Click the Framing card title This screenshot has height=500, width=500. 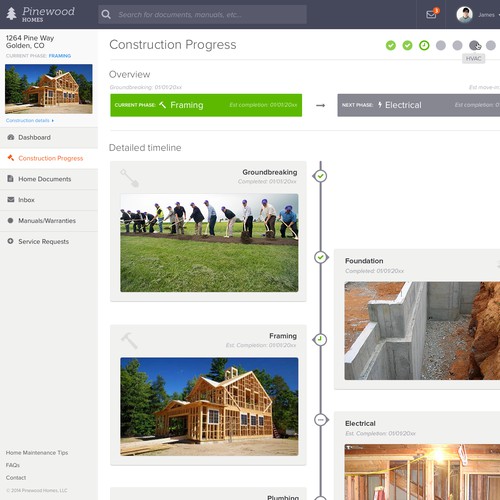pyautogui.click(x=283, y=336)
